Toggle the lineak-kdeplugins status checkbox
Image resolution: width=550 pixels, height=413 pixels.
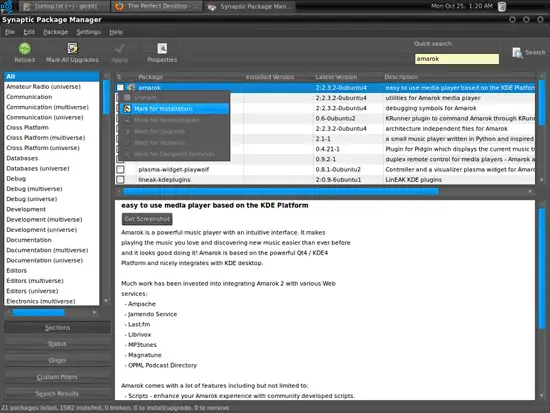click(120, 180)
